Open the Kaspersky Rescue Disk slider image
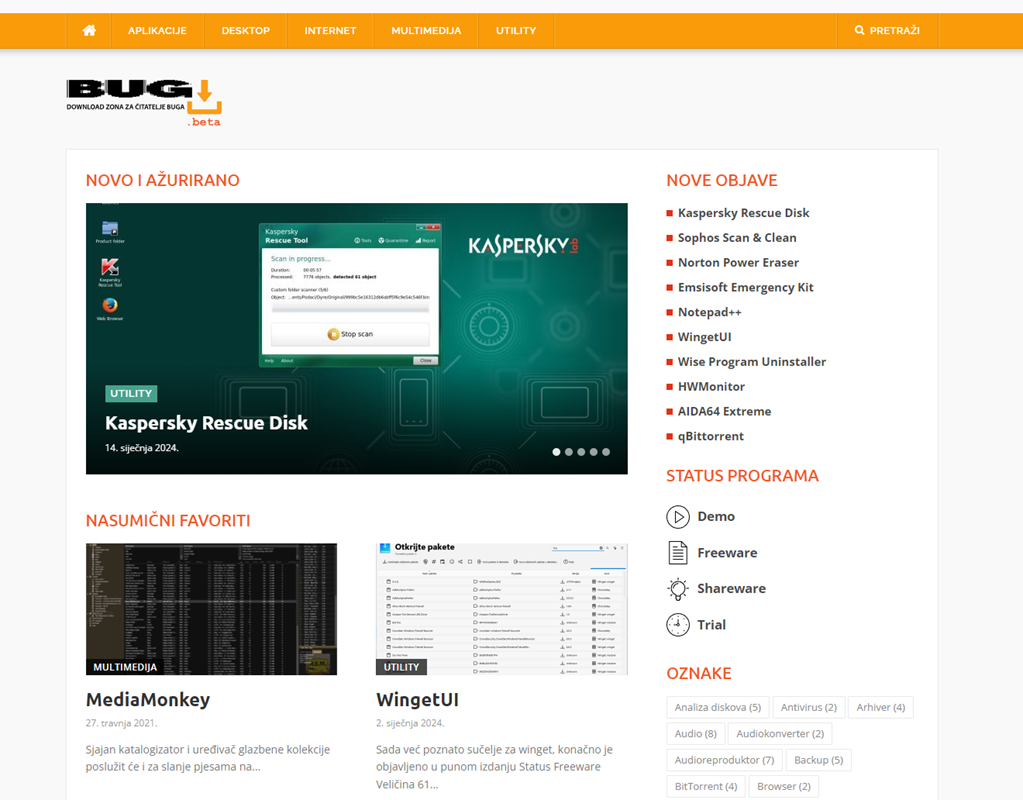 357,338
